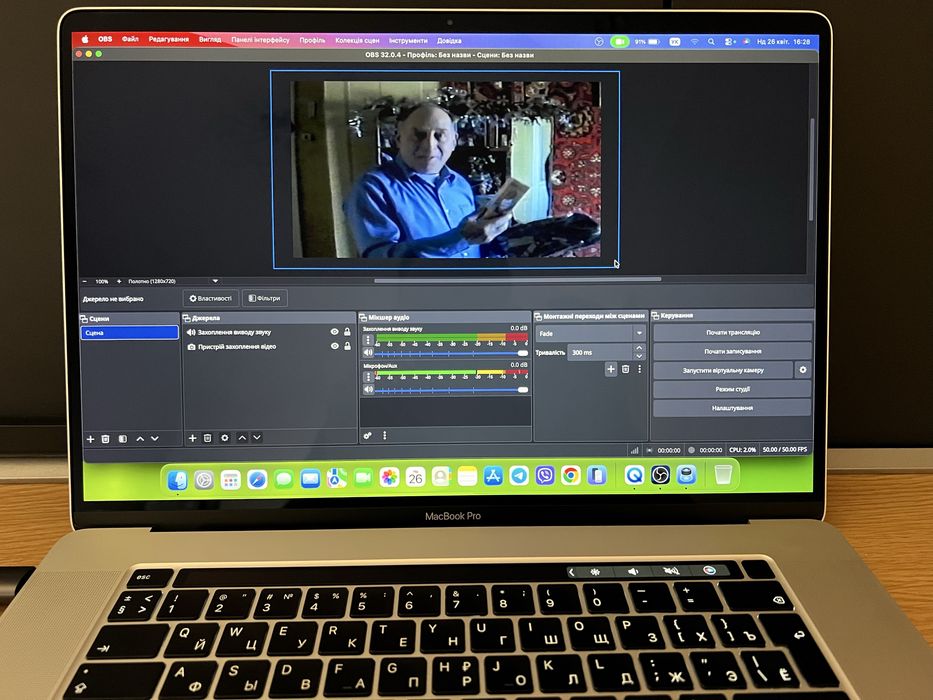Remove selected source with trash icon
The image size is (933, 700).
click(208, 438)
